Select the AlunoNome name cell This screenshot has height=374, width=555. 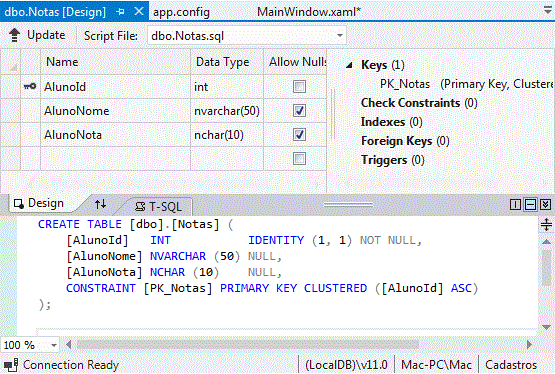115,111
